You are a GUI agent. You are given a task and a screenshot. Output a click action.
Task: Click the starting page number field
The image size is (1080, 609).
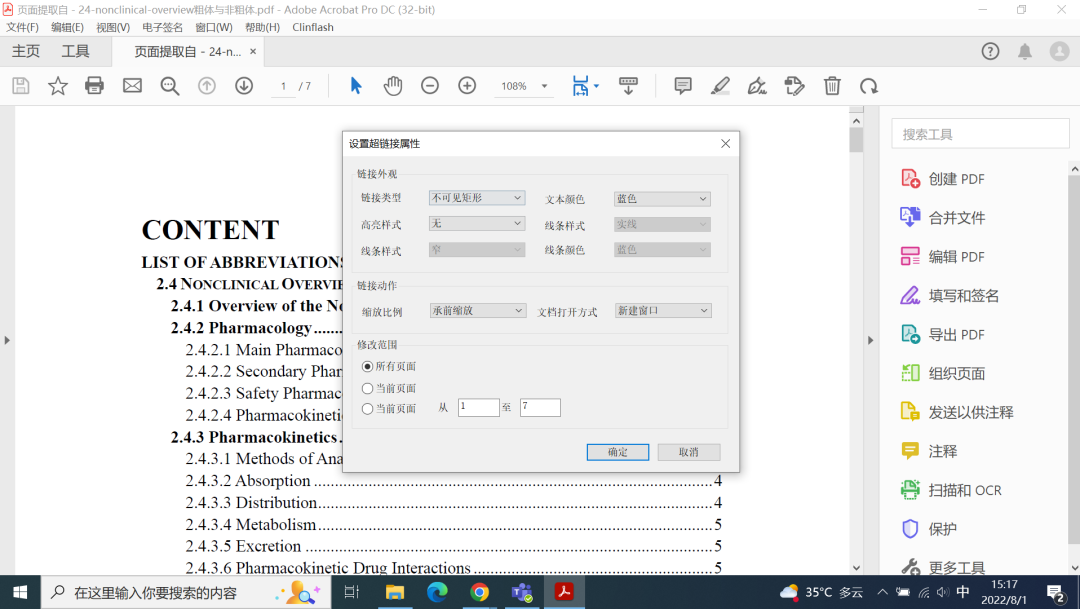478,407
